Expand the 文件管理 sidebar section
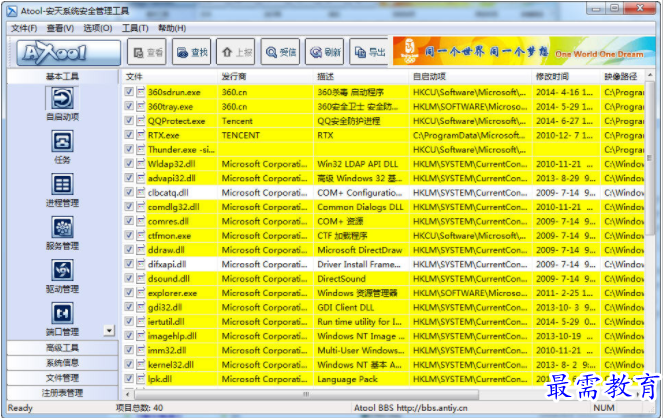 pos(62,378)
